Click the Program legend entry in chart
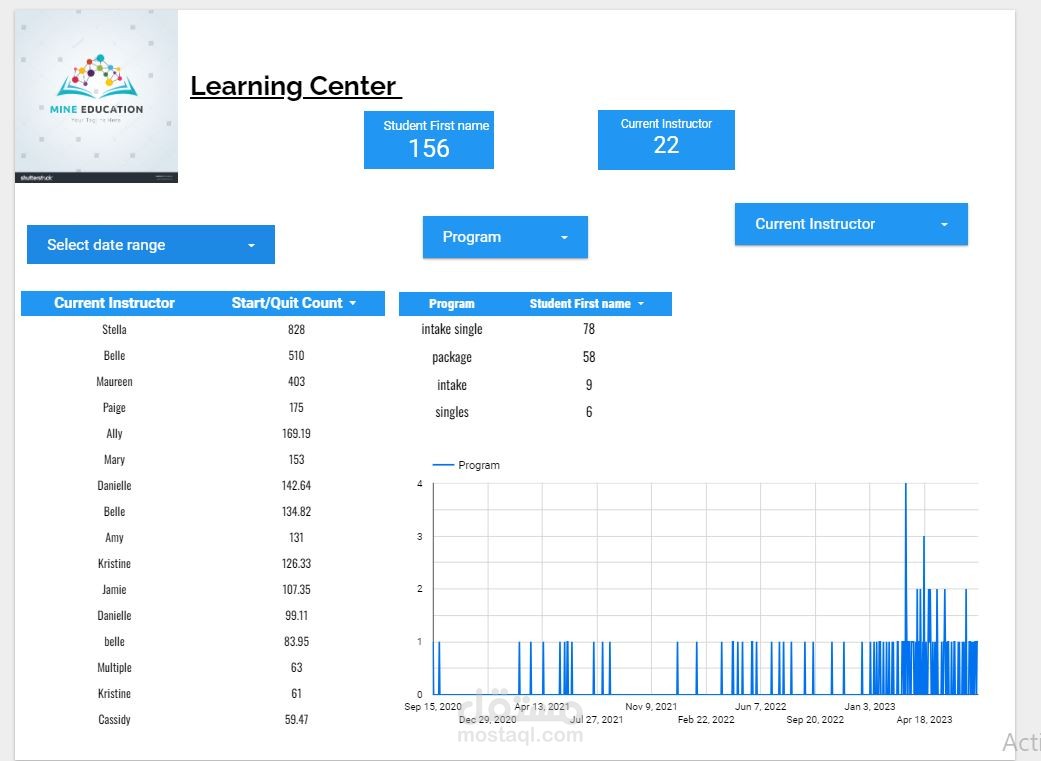Viewport: 1041px width, 761px height. coord(466,465)
